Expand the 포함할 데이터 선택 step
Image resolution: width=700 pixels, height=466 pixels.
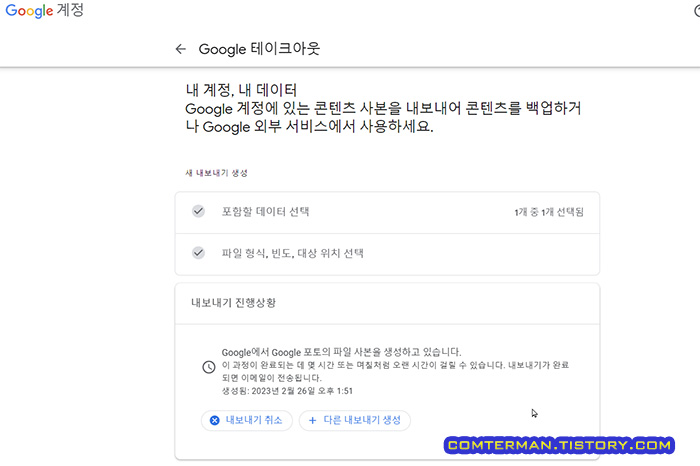coord(387,212)
